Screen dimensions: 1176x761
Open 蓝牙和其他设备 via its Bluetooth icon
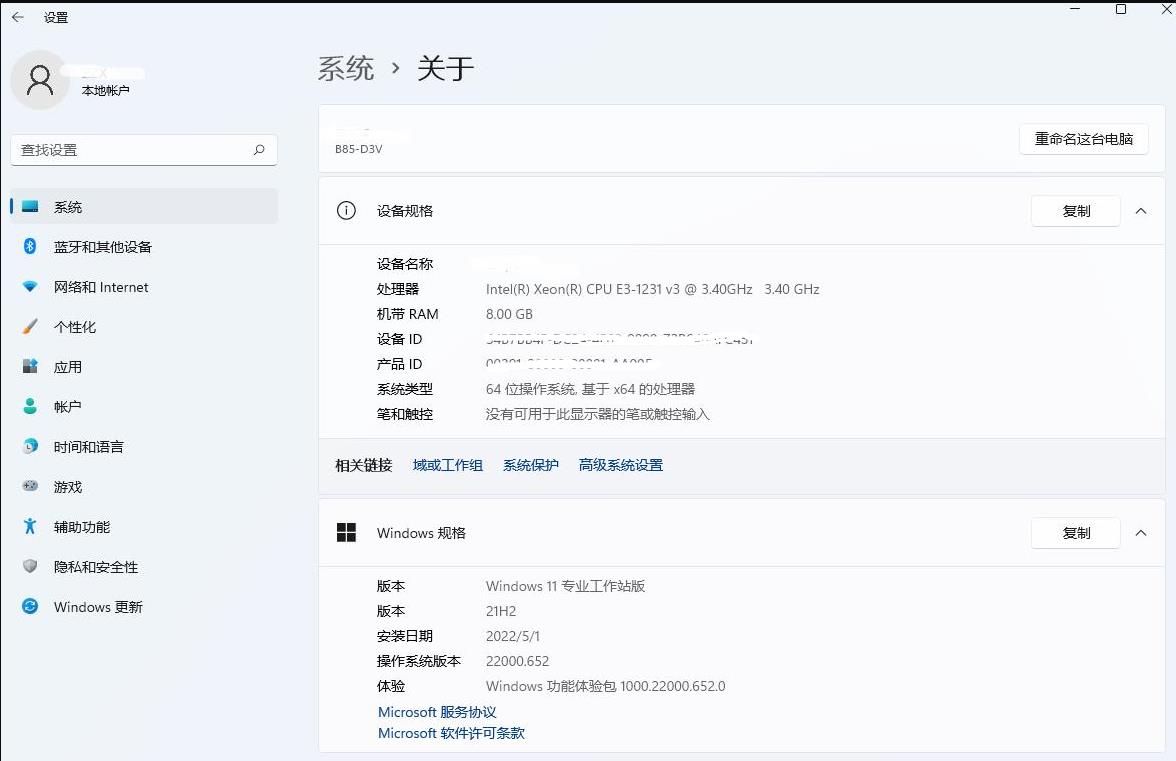coord(30,247)
